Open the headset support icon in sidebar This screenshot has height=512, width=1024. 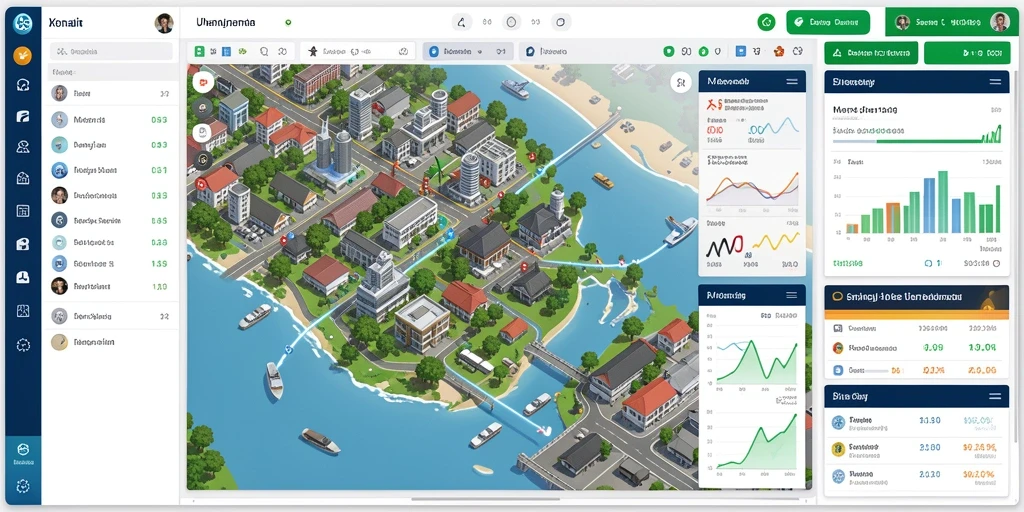coord(23,85)
